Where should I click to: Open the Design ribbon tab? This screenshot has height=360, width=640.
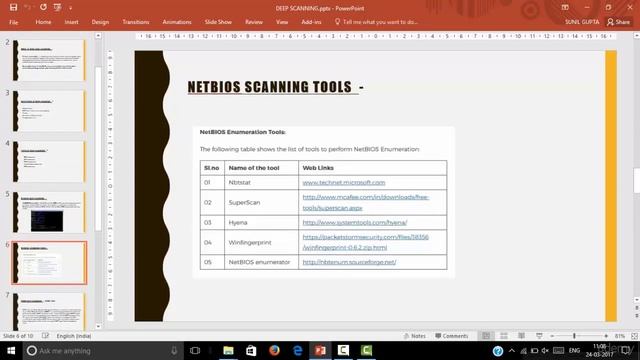coord(100,22)
